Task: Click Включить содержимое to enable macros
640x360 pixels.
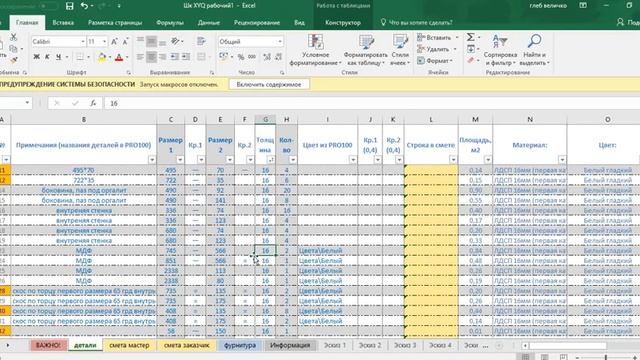Action: click(x=269, y=84)
